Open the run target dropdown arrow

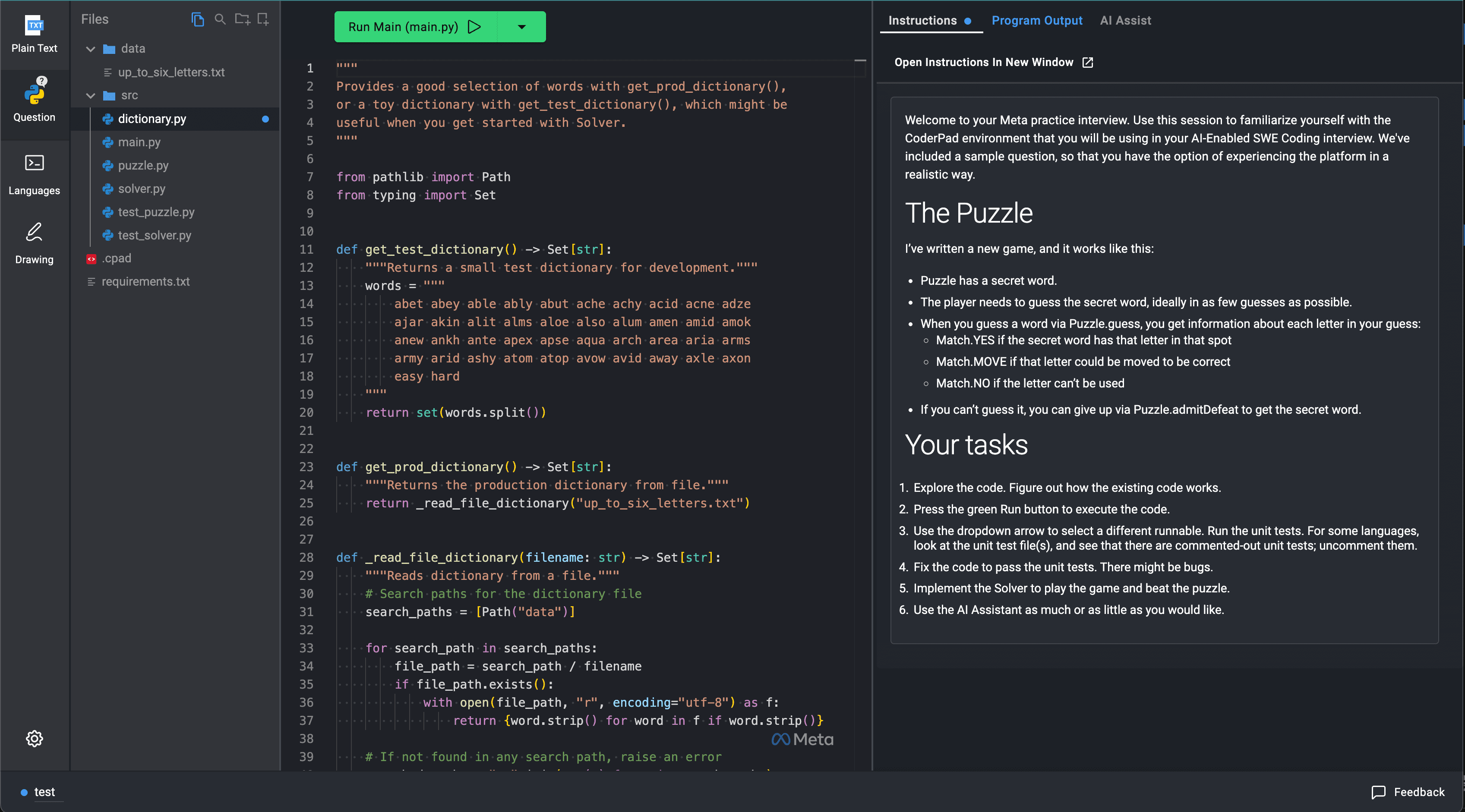[521, 27]
